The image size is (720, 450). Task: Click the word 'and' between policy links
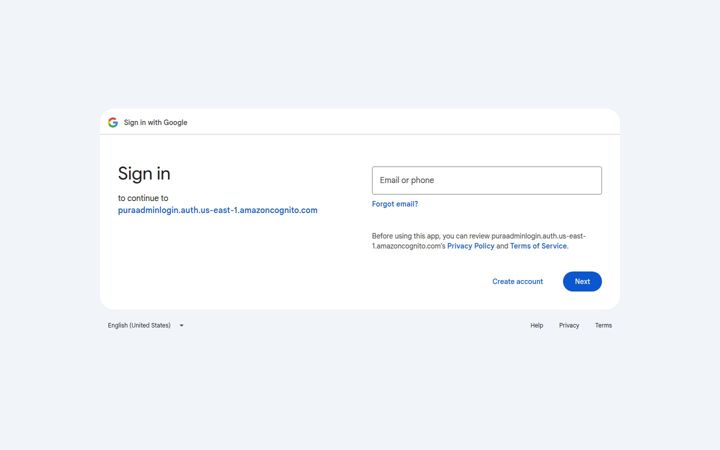point(502,246)
